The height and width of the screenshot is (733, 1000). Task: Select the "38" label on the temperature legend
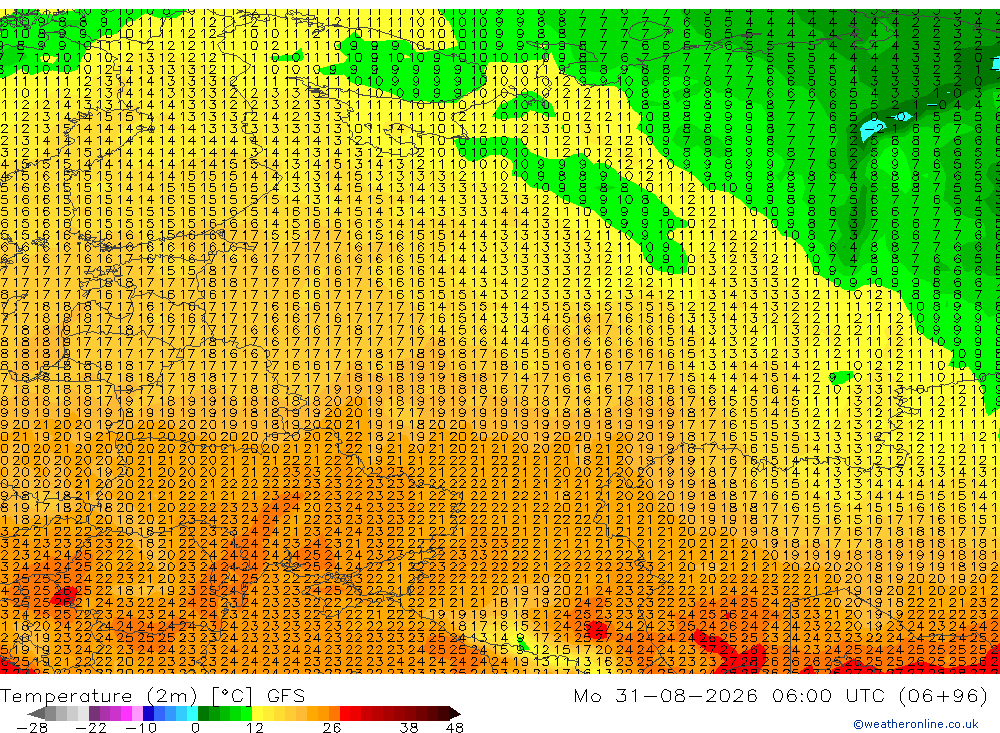point(409,728)
